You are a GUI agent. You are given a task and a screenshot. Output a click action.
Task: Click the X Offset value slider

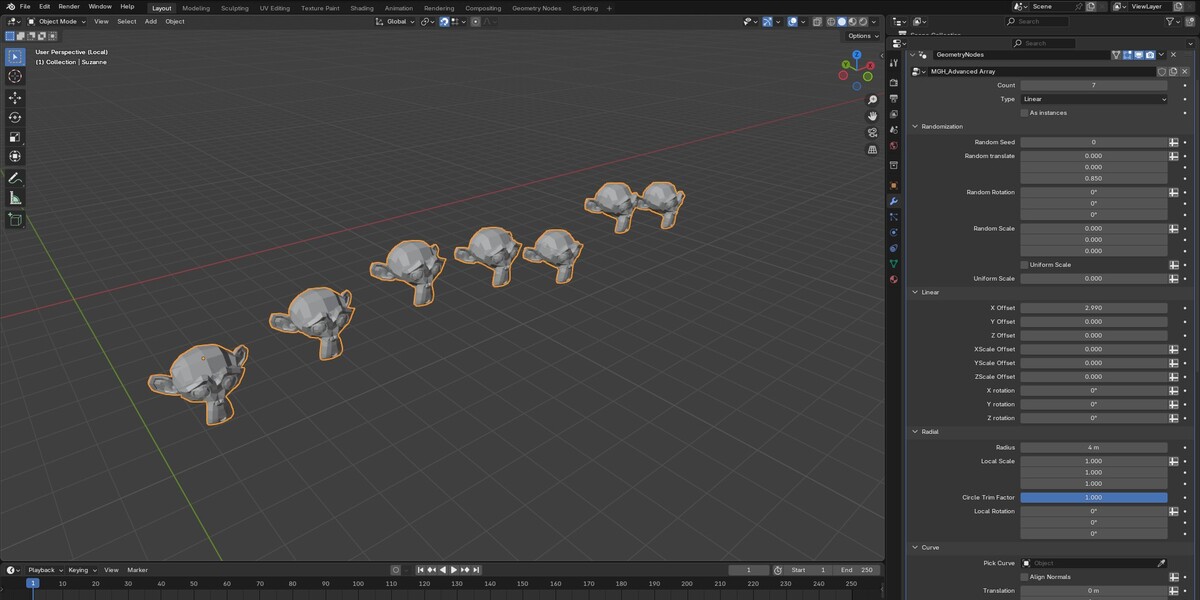1094,308
